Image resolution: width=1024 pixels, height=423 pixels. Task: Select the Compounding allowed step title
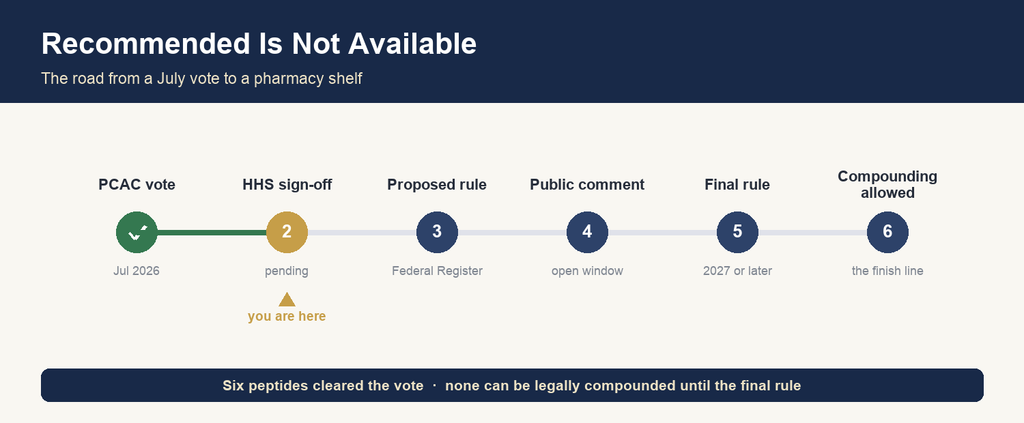(888, 185)
